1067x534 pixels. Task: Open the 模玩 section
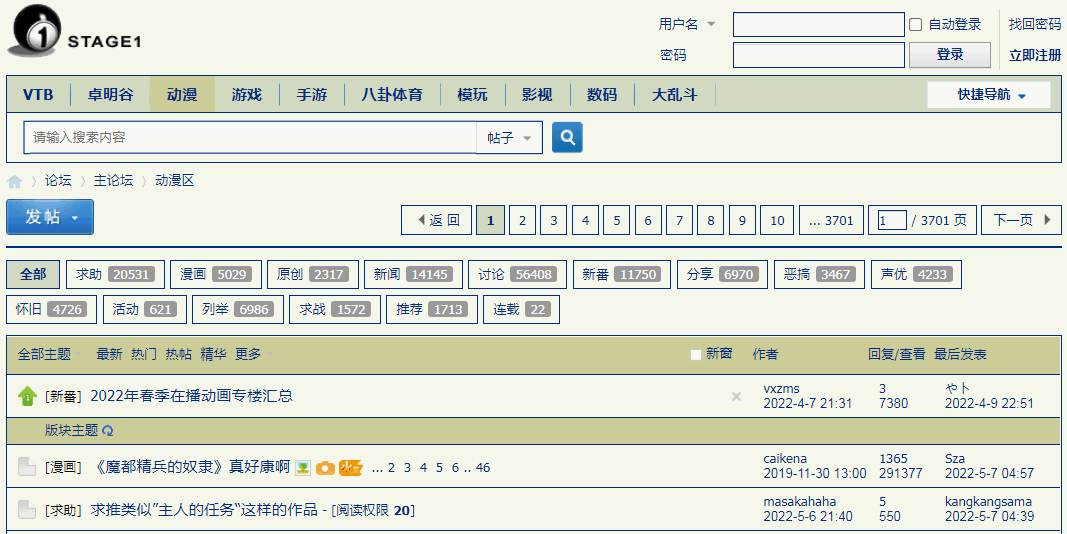pos(472,95)
